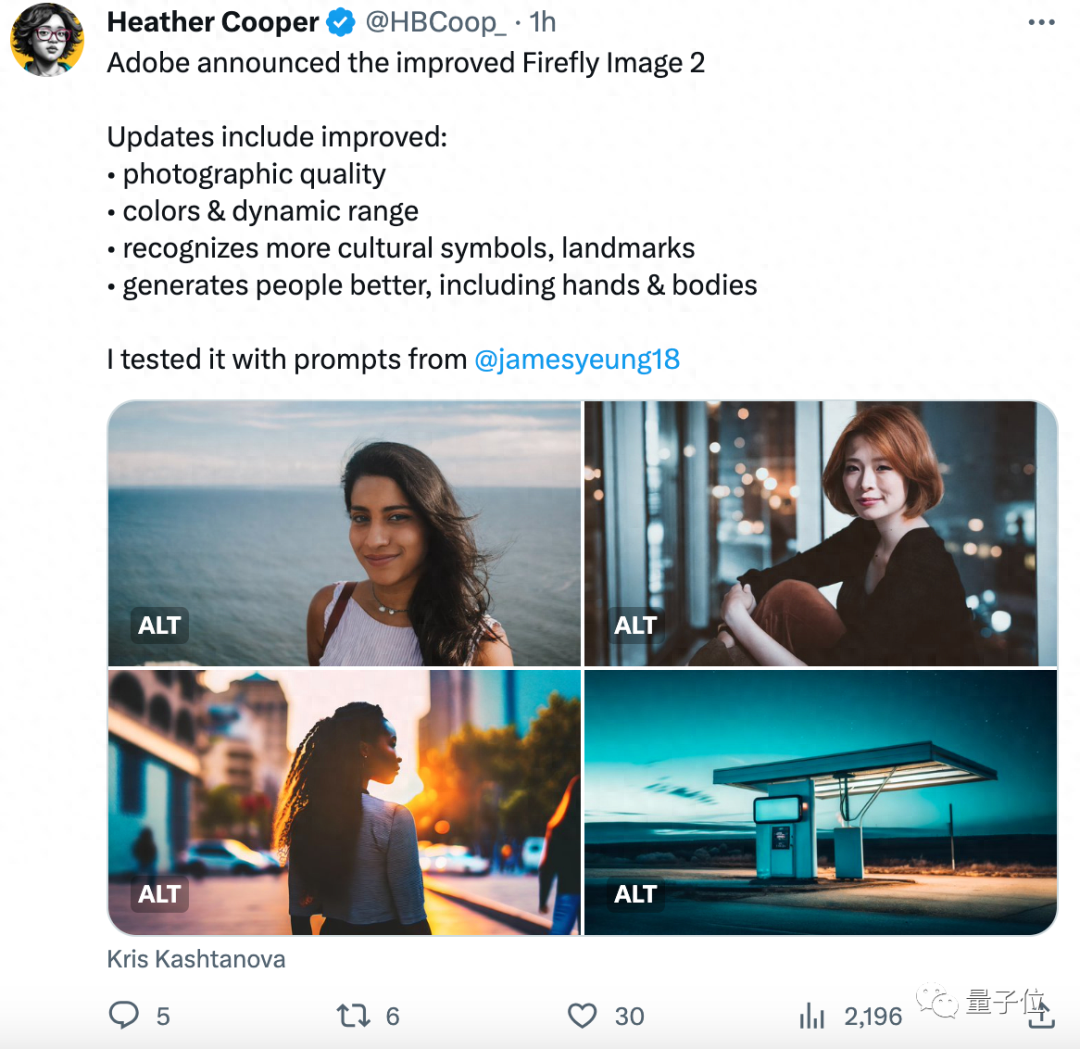This screenshot has height=1049, width=1080.
Task: Click the Kris Kashtanova name below the images
Action: [196, 959]
